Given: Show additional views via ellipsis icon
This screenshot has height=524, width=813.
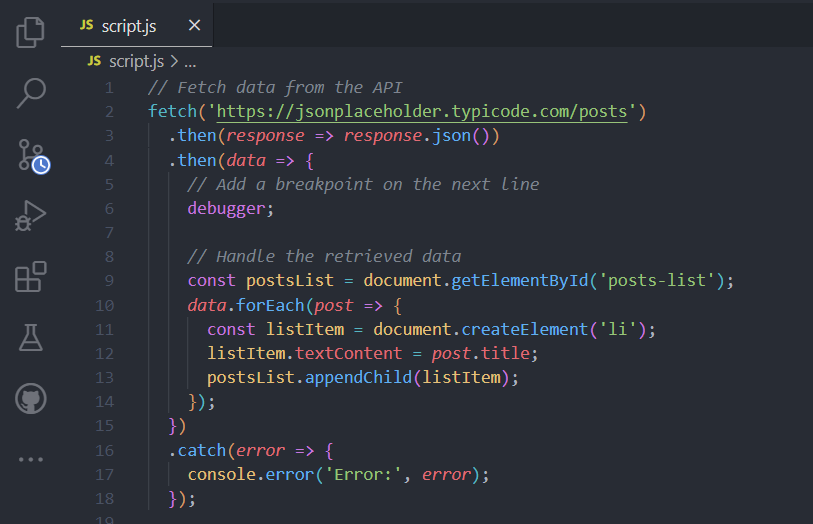Looking at the screenshot, I should (31, 459).
